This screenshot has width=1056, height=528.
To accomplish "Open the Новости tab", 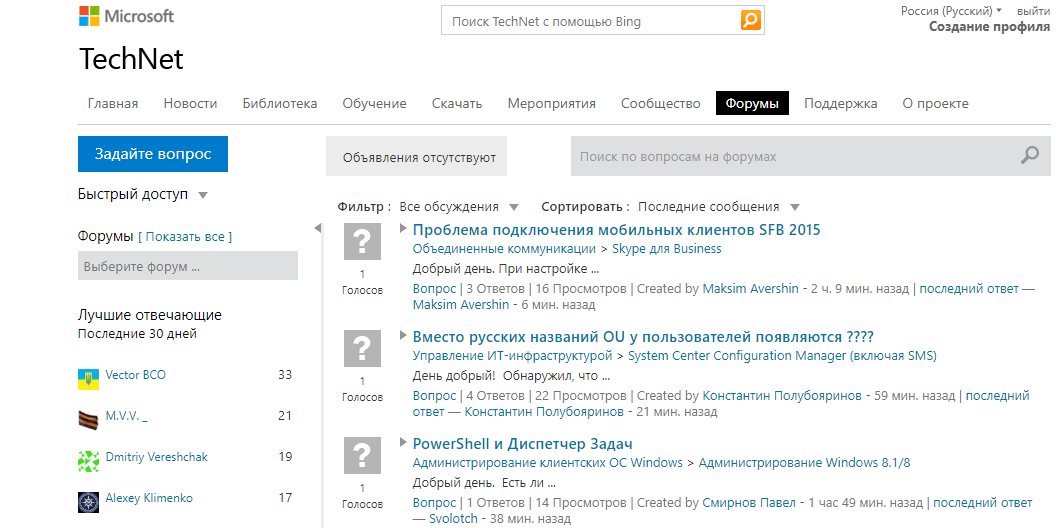I will pyautogui.click(x=191, y=104).
